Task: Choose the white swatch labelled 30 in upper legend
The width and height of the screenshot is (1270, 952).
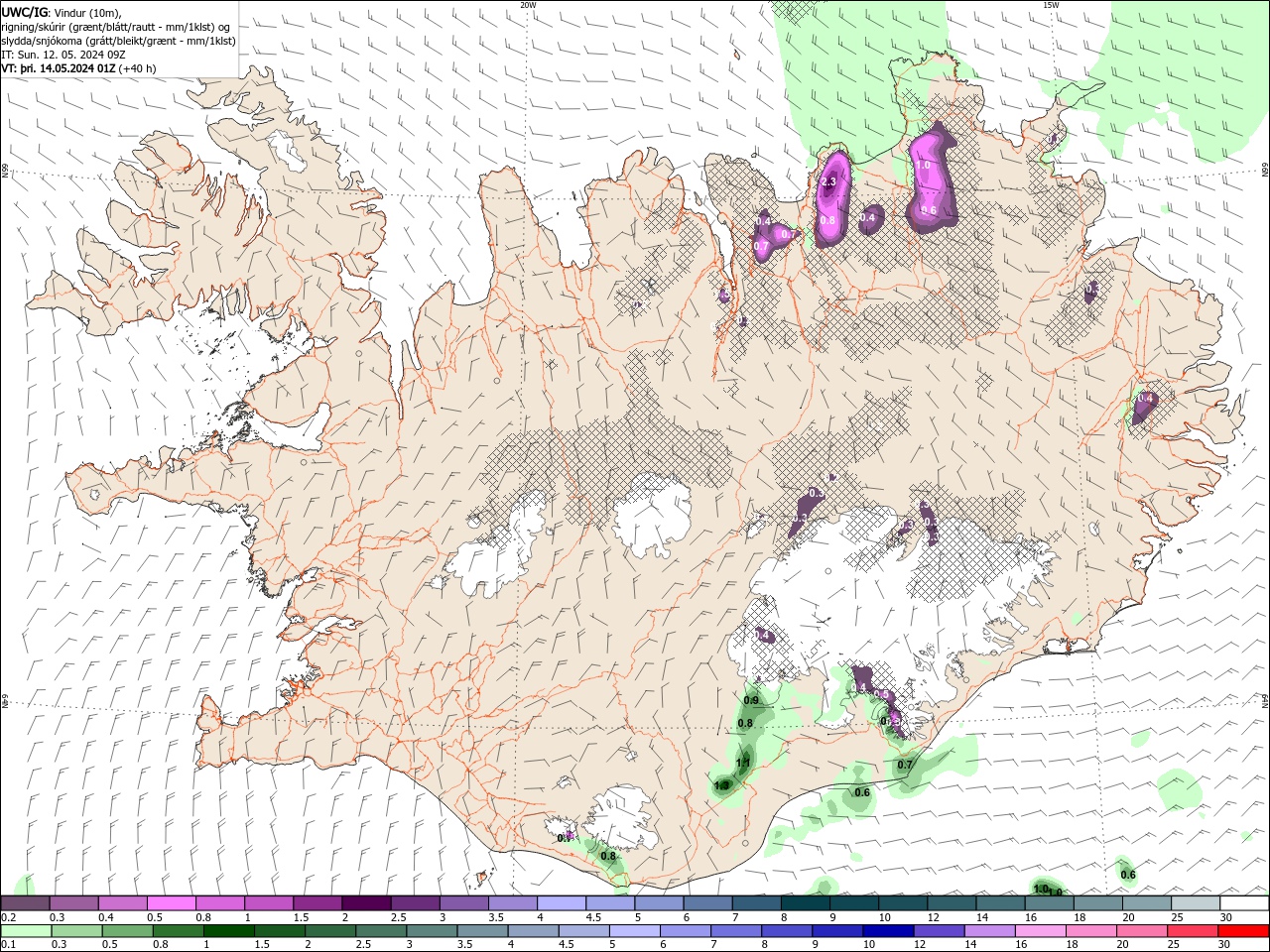Action: (x=1244, y=903)
